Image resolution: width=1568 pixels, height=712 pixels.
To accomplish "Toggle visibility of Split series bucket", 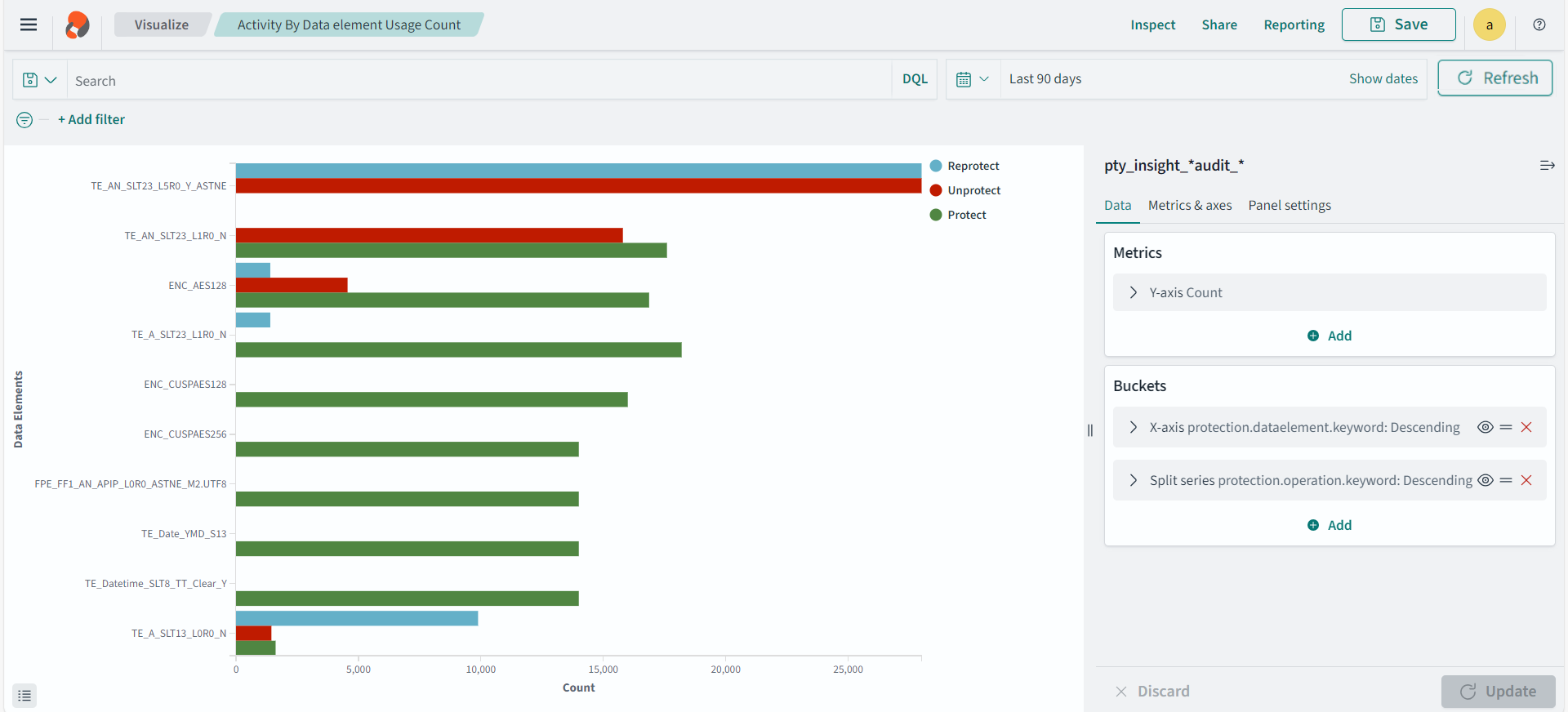I will coord(1486,480).
